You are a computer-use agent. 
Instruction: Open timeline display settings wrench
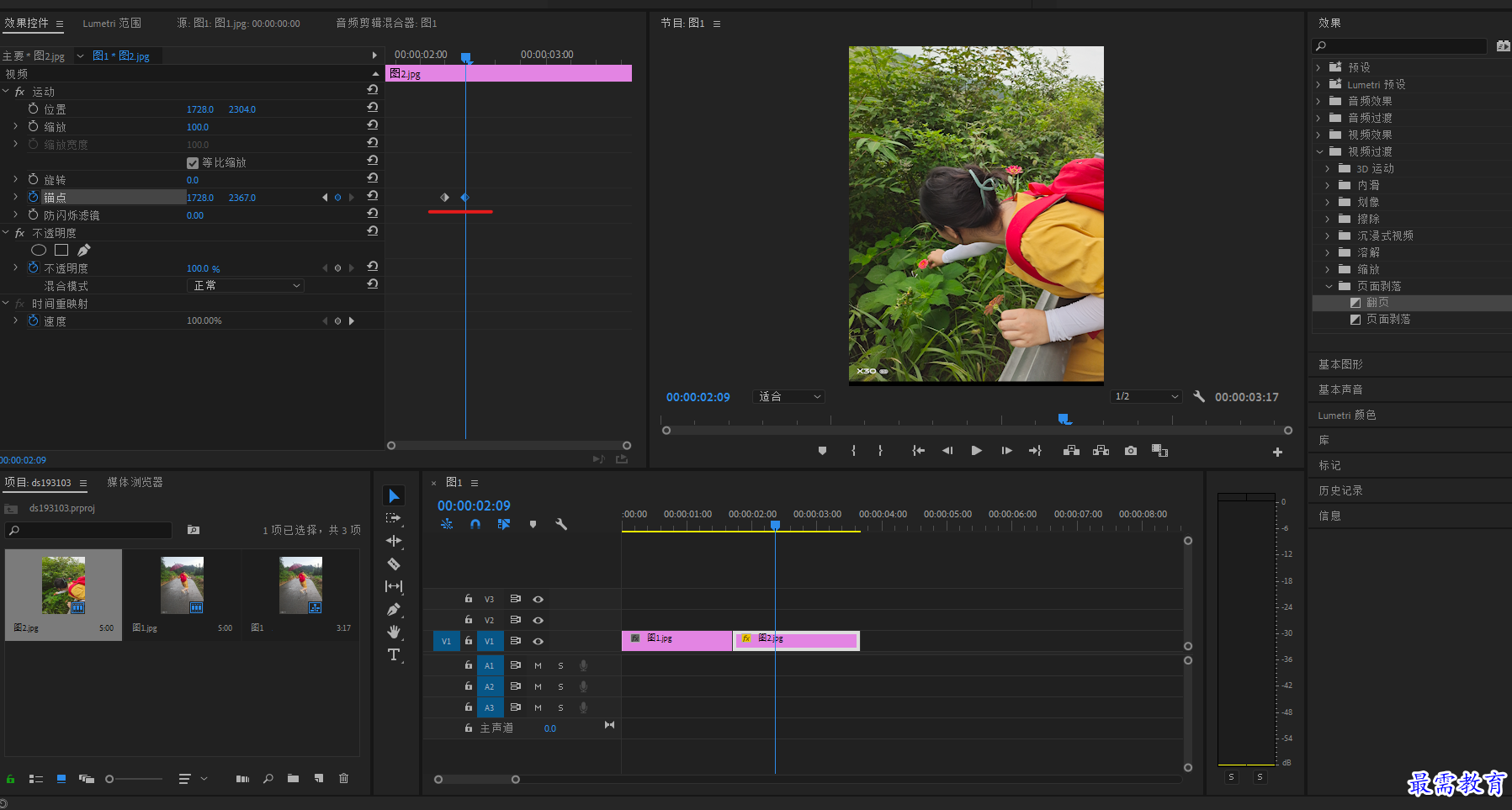561,524
